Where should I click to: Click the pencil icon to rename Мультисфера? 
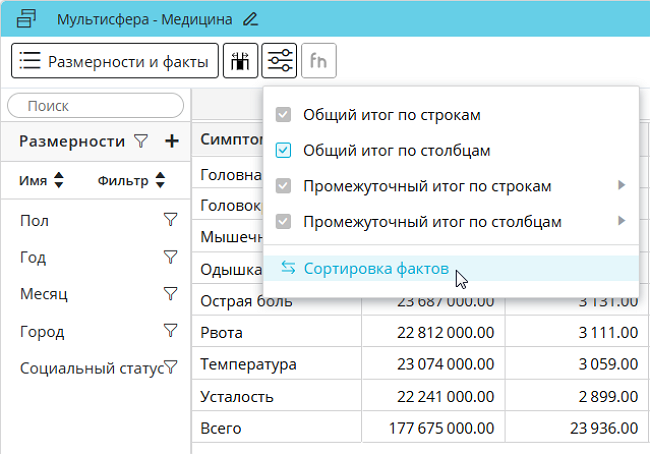click(250, 19)
